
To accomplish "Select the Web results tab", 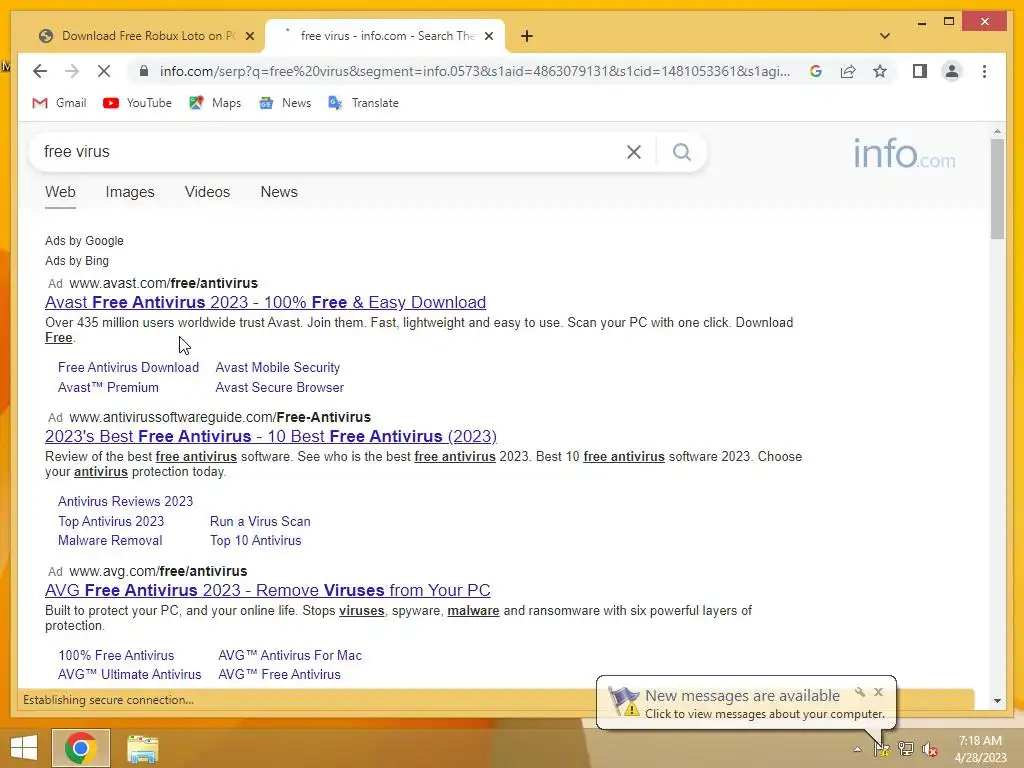I will (x=60, y=192).
